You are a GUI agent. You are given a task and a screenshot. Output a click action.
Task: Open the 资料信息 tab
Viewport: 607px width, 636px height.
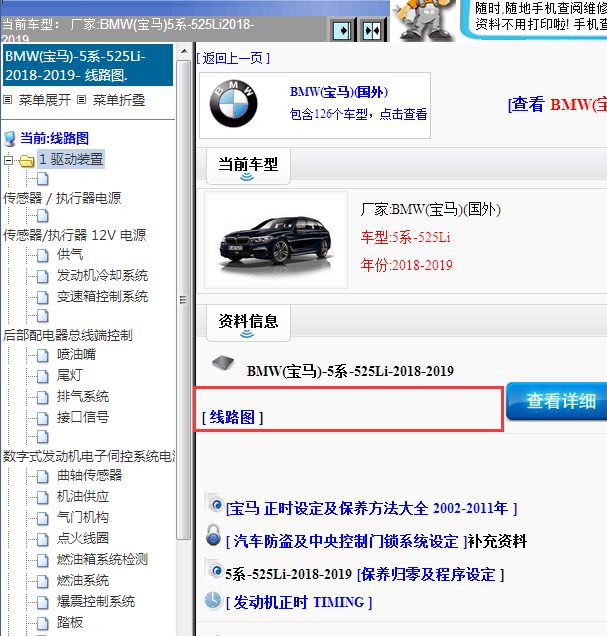point(248,323)
